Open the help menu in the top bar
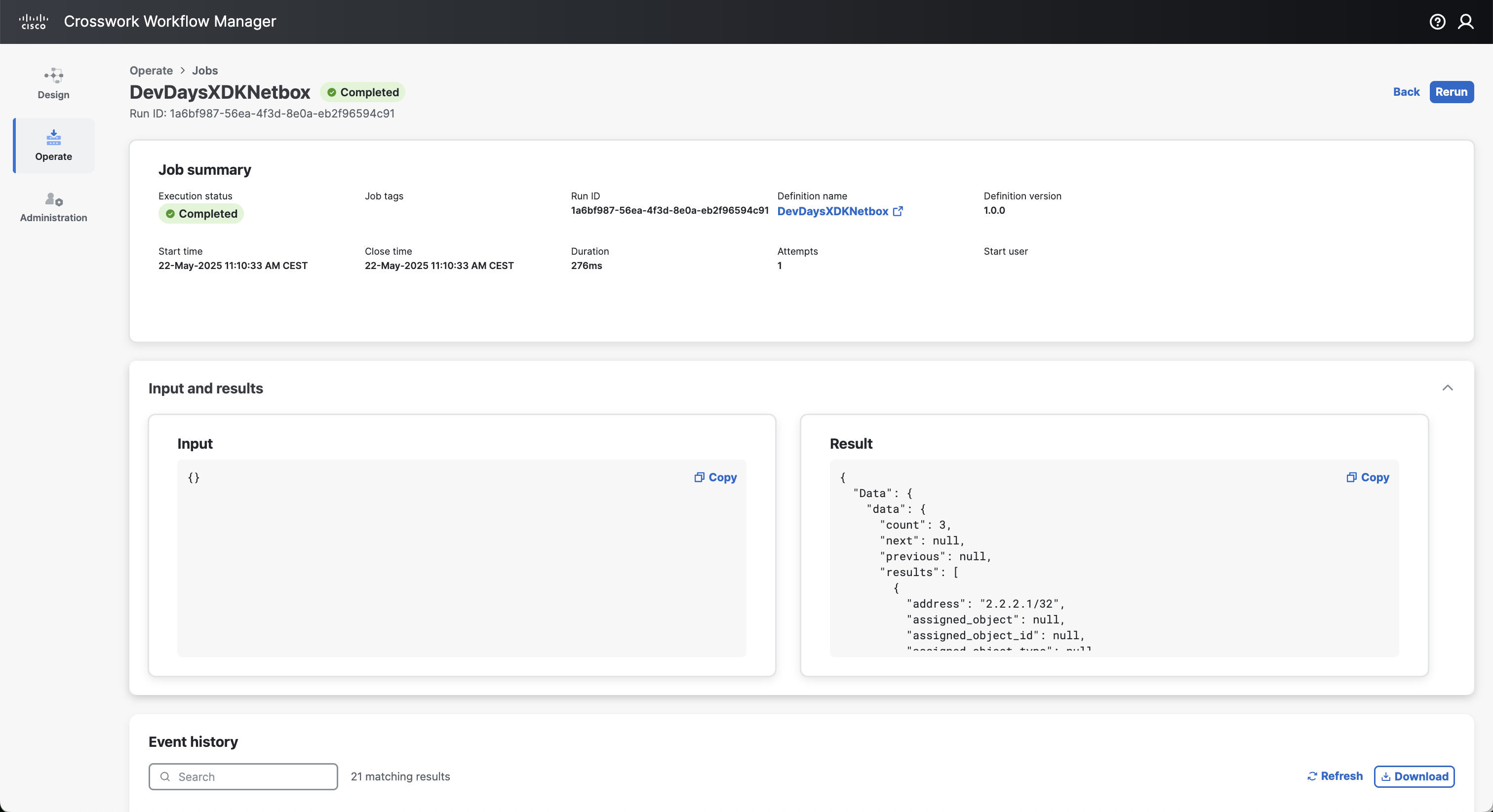 coord(1437,21)
